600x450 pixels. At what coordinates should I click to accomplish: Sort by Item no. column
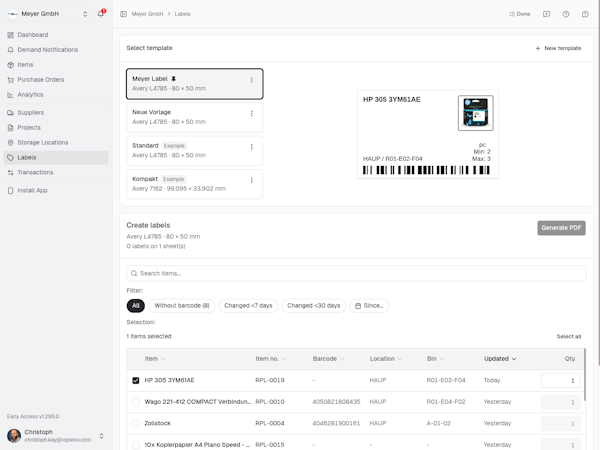(x=271, y=359)
